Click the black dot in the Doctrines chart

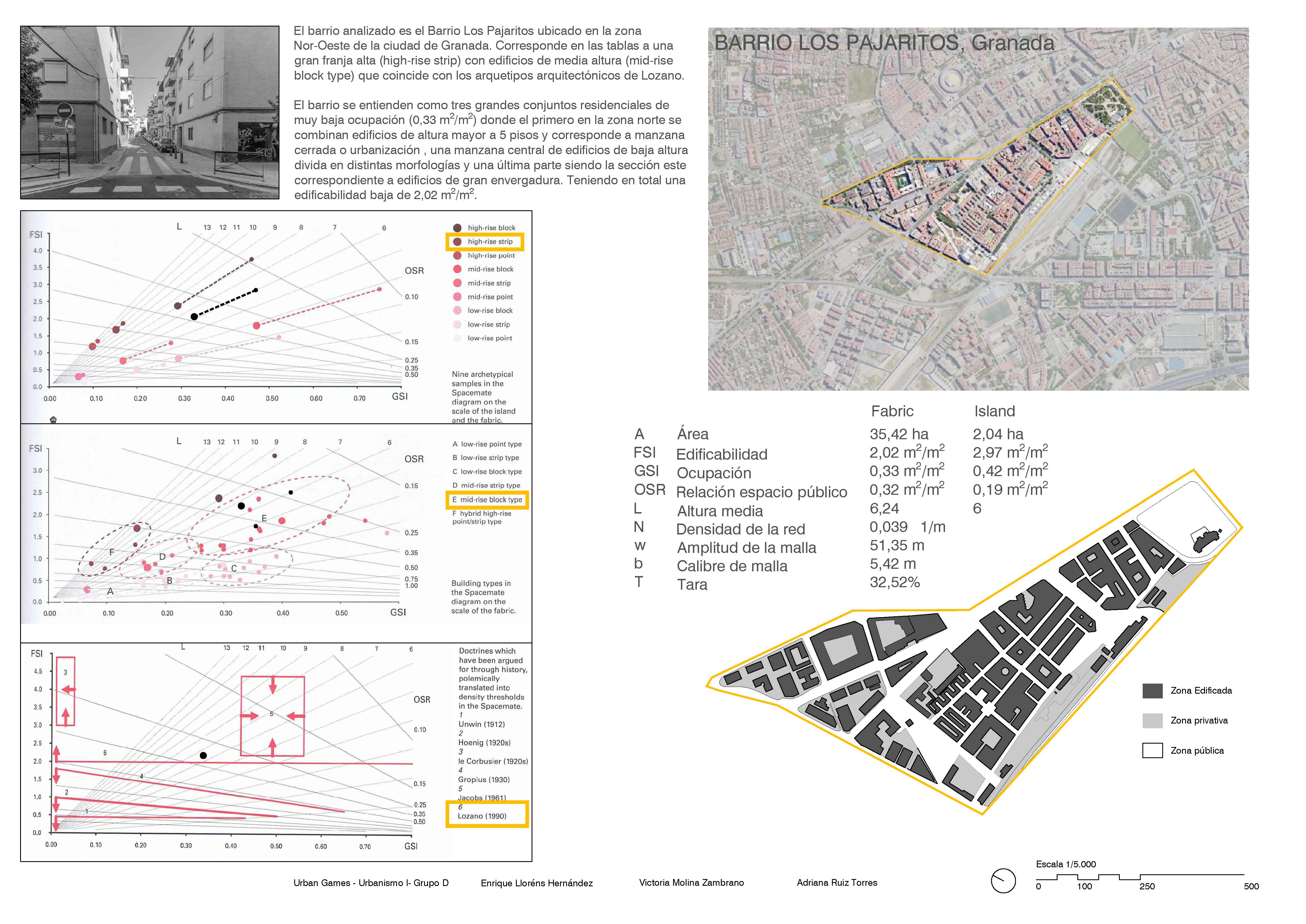coord(203,756)
